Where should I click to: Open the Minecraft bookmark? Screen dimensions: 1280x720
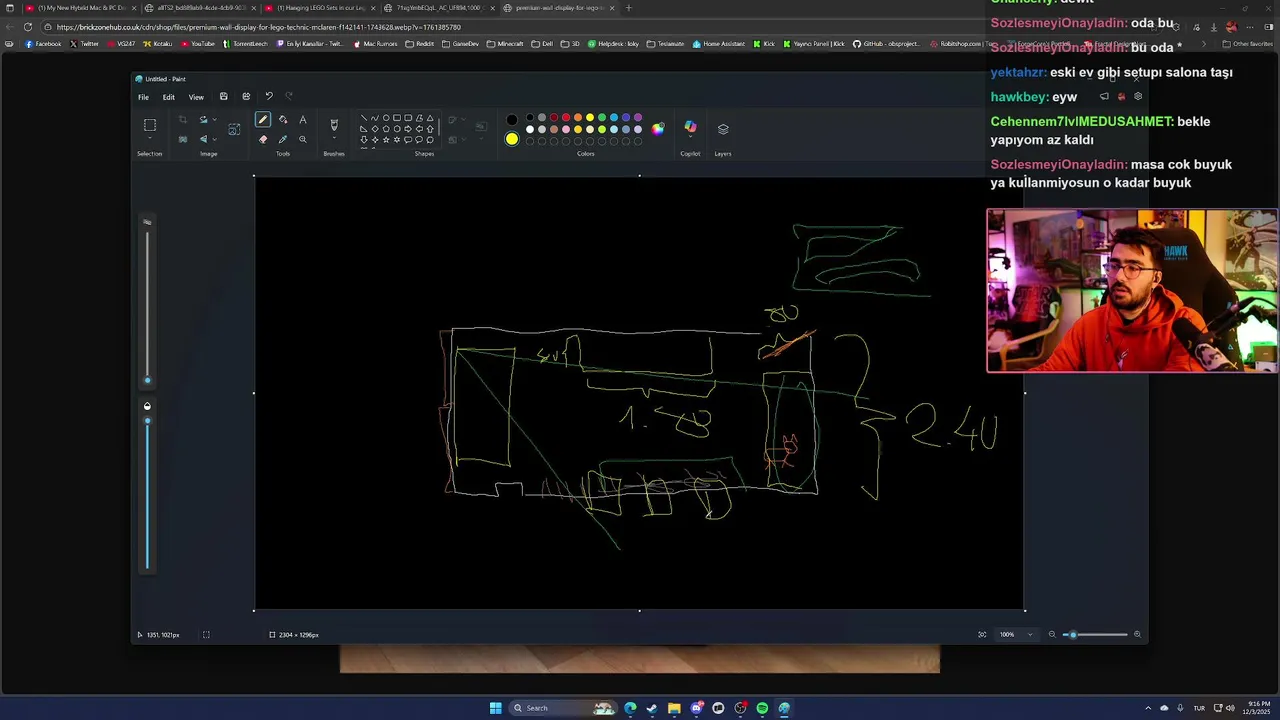pyautogui.click(x=506, y=44)
